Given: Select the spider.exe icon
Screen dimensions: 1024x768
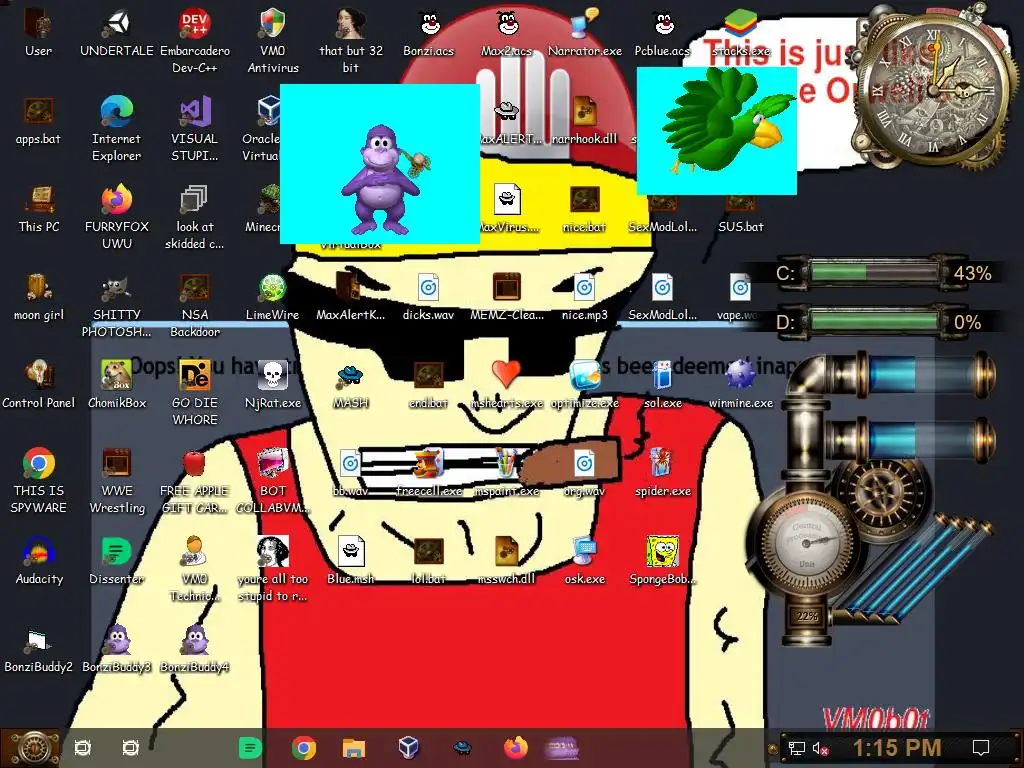Looking at the screenshot, I should pyautogui.click(x=663, y=473).
